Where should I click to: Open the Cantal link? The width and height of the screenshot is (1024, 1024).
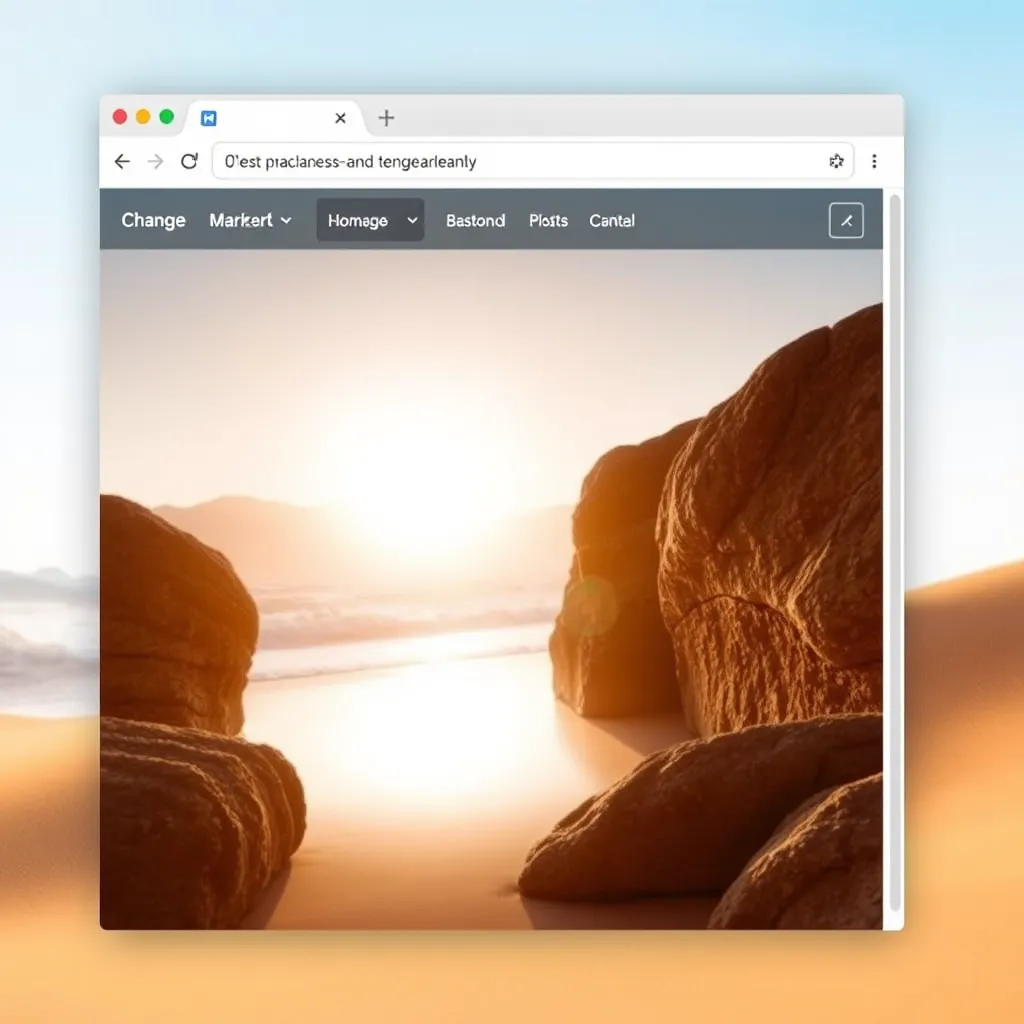click(612, 220)
